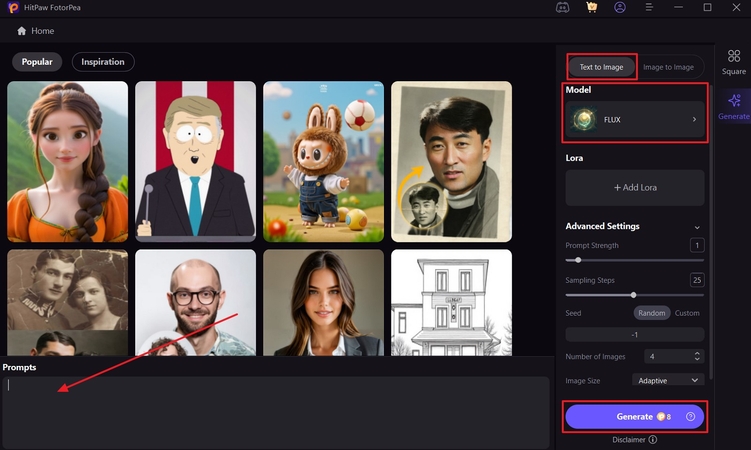
Task: Click the Image Size label text
Action: pos(583,381)
